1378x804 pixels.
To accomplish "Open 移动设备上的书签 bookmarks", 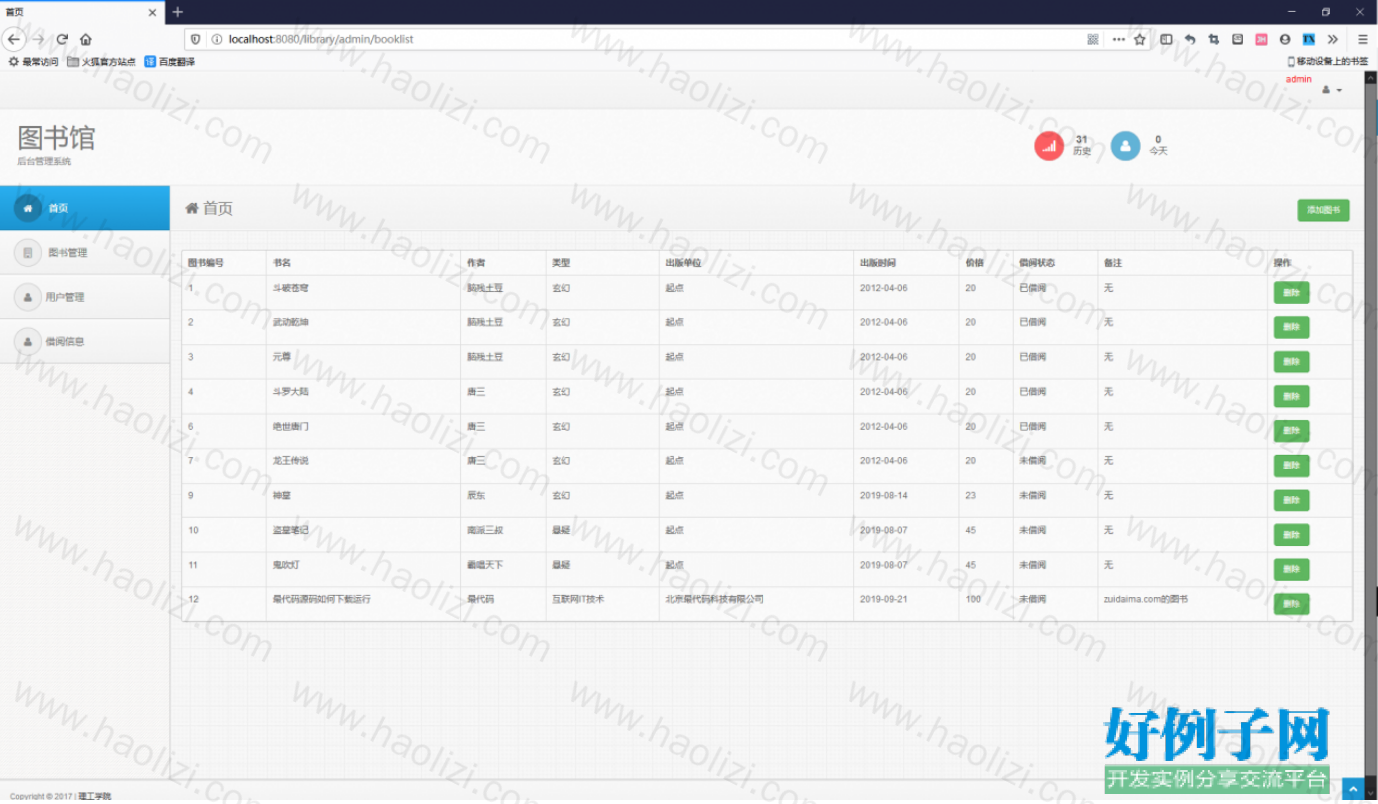I will [x=1327, y=62].
